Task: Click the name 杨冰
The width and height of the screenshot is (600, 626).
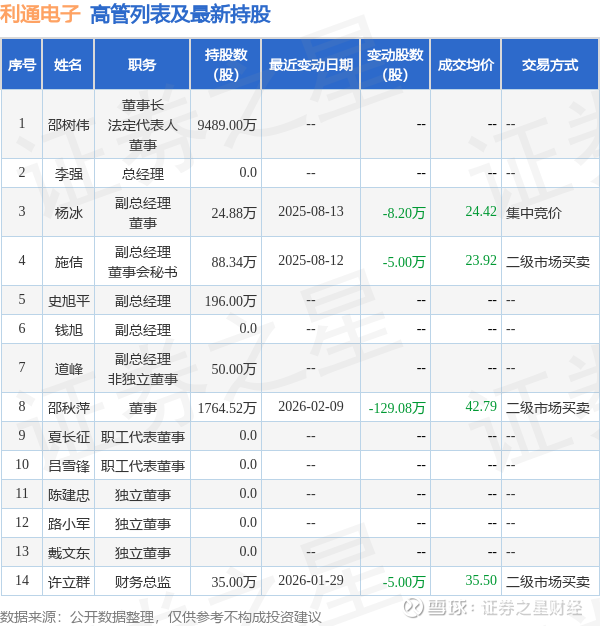Action: click(69, 213)
